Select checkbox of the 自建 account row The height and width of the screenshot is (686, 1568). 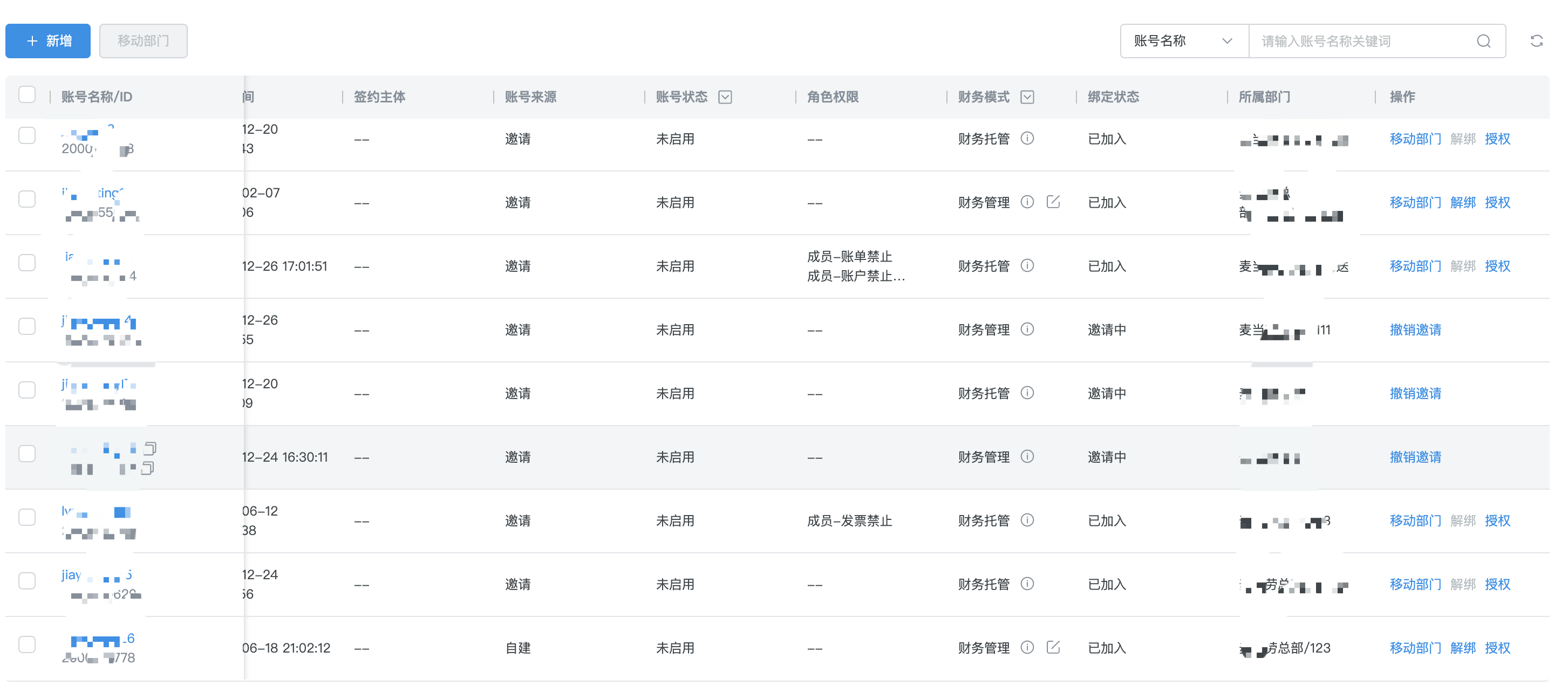27,644
